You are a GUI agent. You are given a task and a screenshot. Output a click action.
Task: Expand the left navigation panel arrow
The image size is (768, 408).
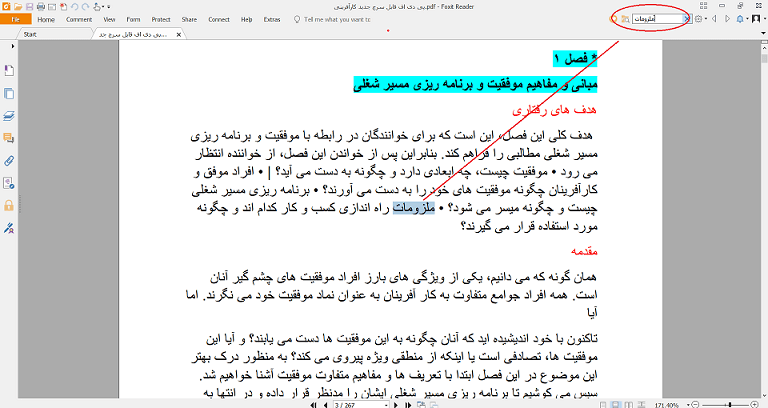point(13,46)
